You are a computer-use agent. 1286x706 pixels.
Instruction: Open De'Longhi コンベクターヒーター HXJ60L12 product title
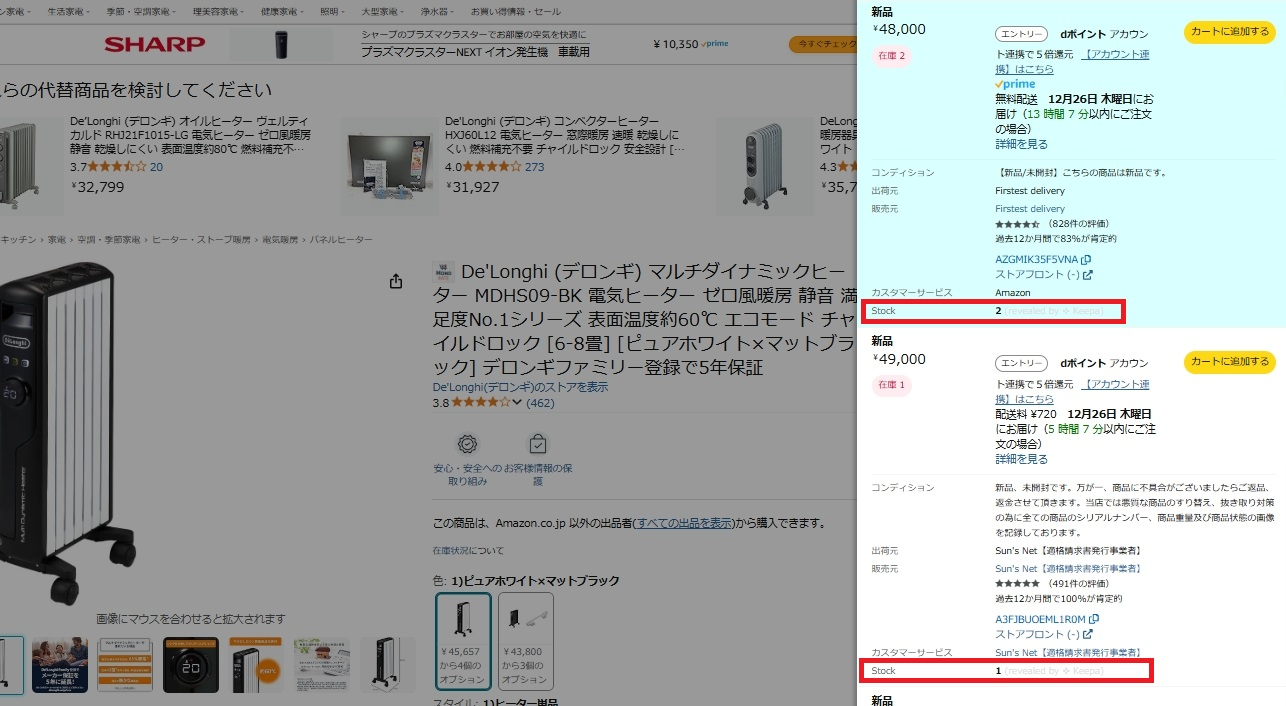pyautogui.click(x=565, y=135)
